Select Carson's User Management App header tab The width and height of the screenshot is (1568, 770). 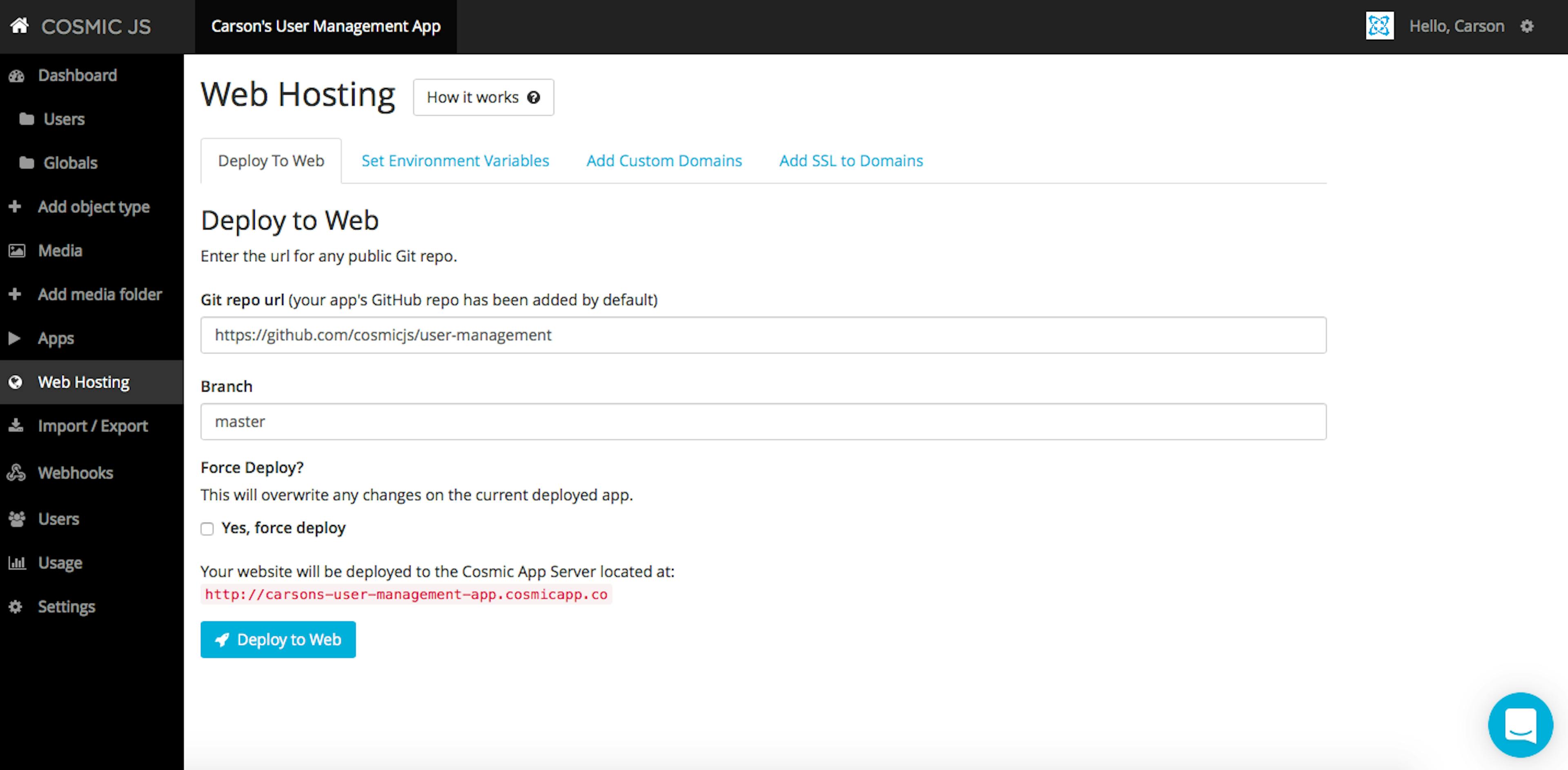tap(326, 26)
